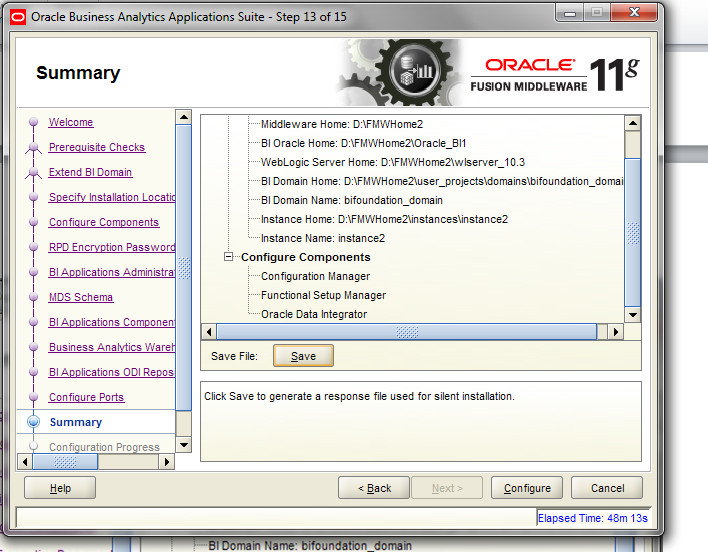708x552 pixels.
Task: Jump to Configure Ports step
Action: coord(87,397)
